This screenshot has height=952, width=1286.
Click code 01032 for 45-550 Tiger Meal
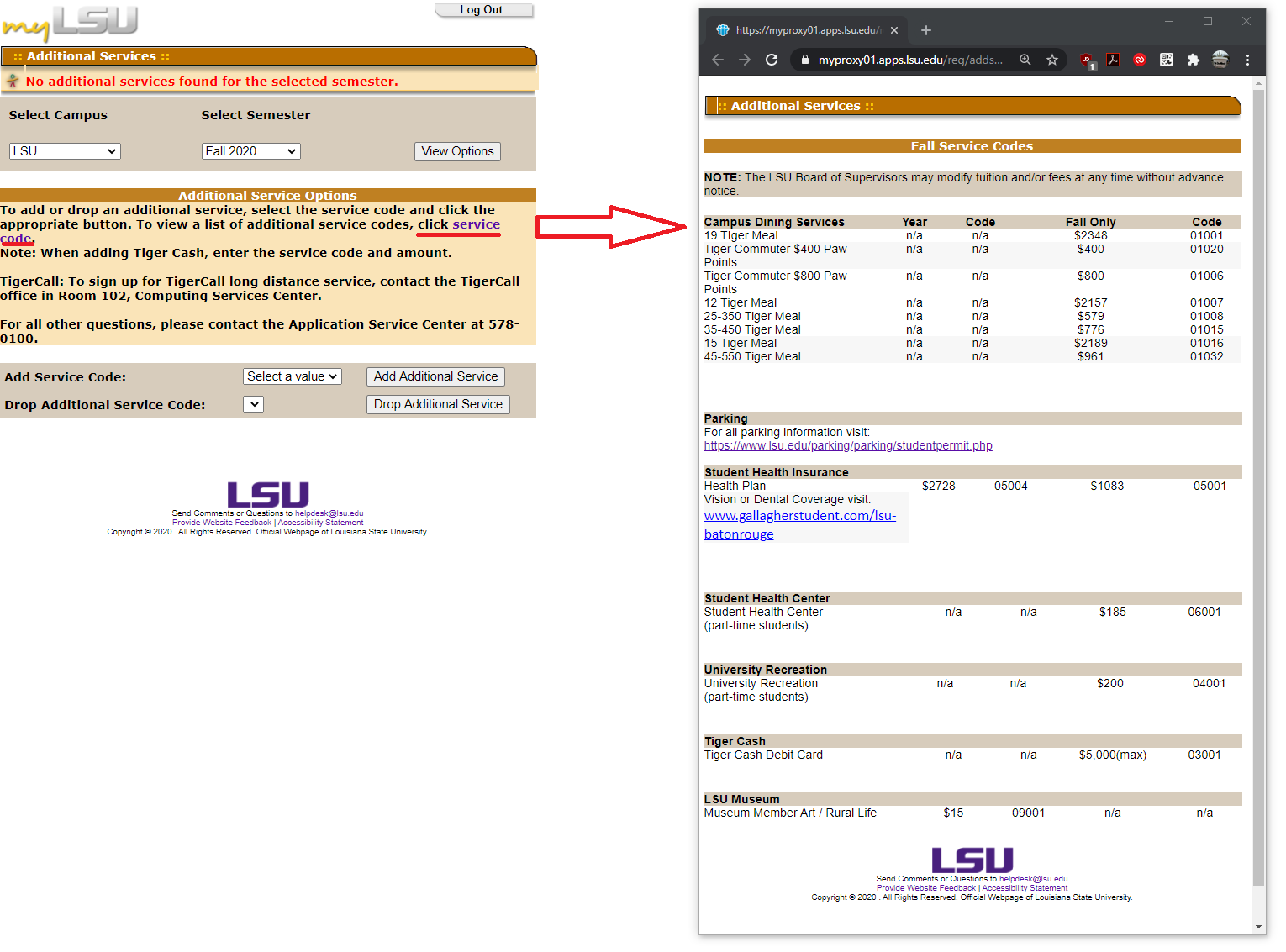1206,356
